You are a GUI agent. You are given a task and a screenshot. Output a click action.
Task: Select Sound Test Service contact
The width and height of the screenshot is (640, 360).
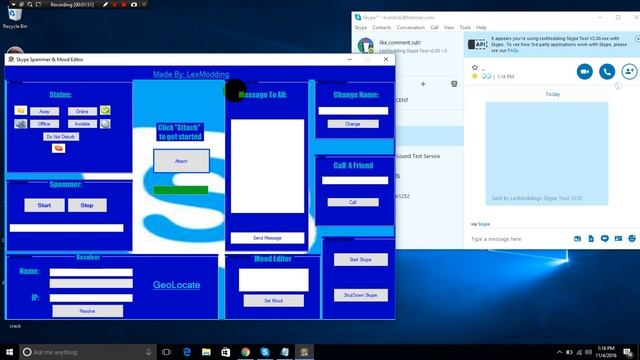tap(417, 156)
